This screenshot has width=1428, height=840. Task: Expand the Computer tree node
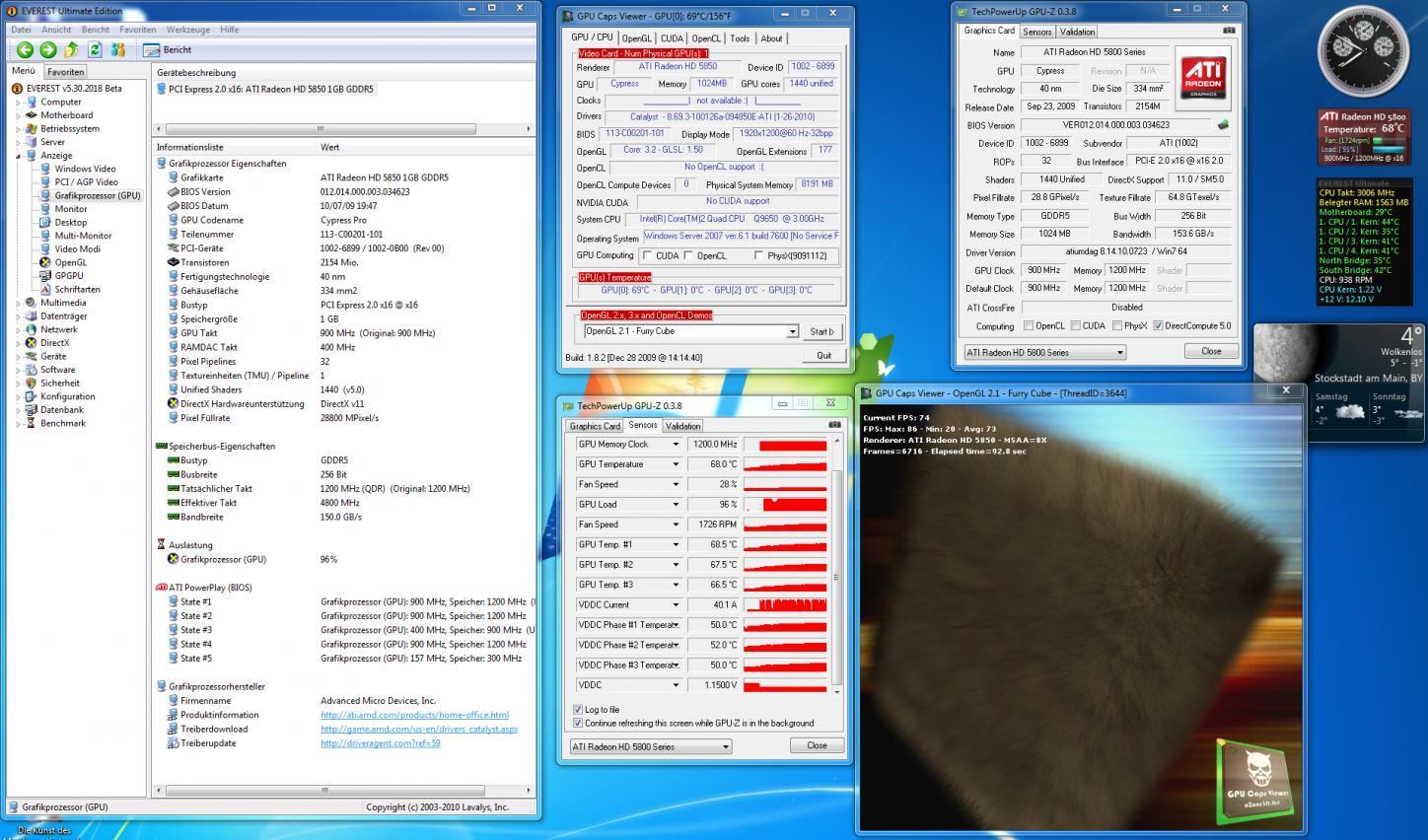pyautogui.click(x=18, y=102)
